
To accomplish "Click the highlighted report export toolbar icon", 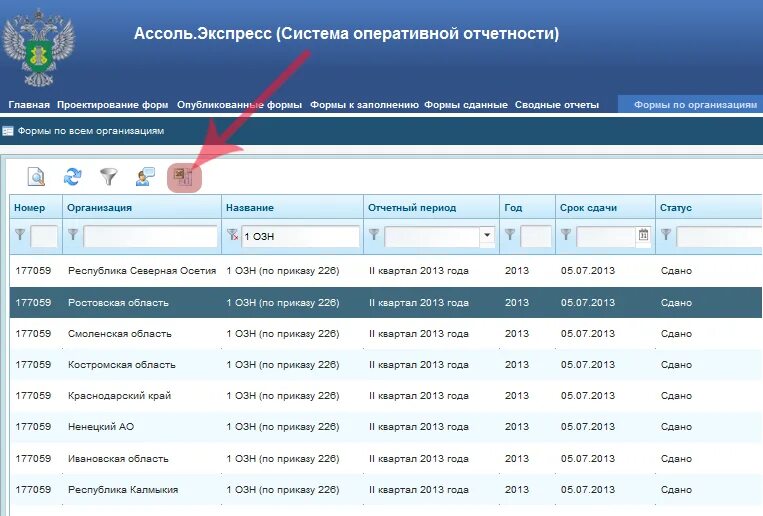I will tap(184, 178).
